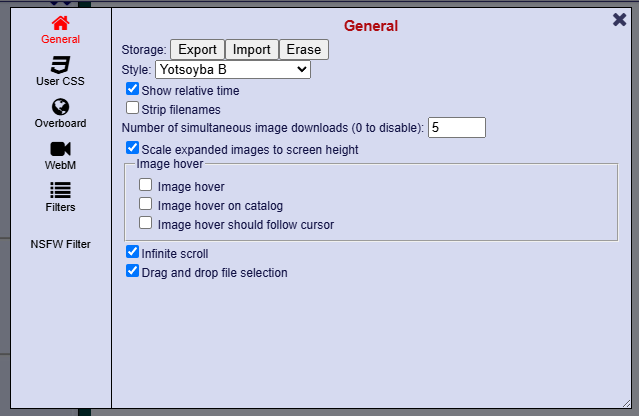
Task: Check Image hover on catalog
Action: [x=145, y=204]
